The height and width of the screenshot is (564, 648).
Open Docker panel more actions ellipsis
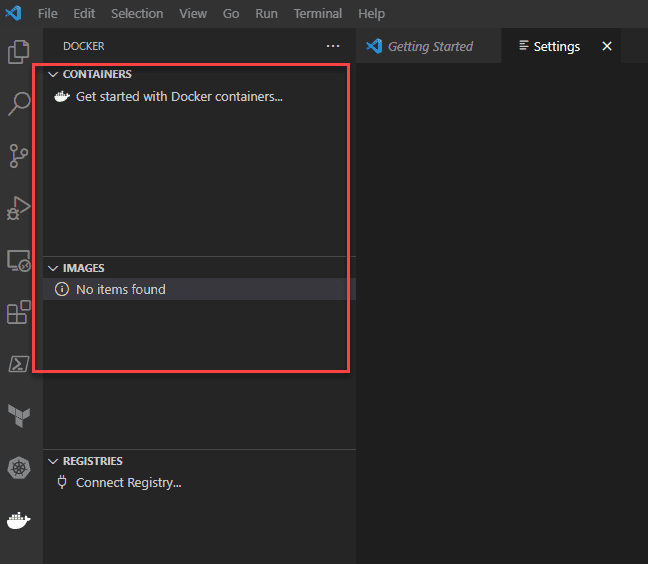coord(333,46)
